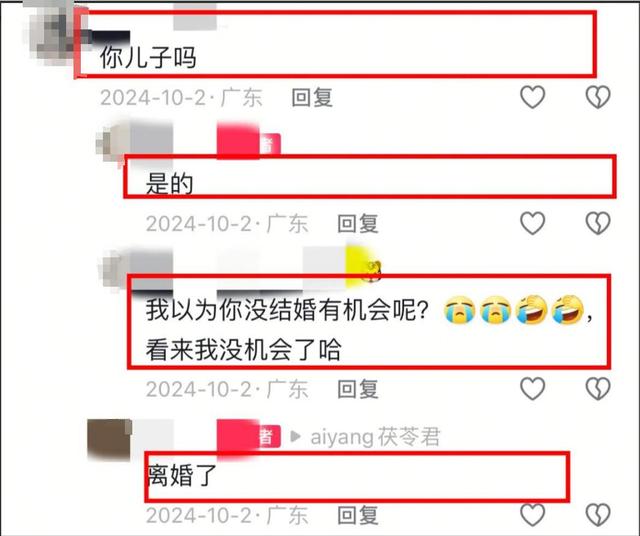Reply to the author's comment '是的'
640x536 pixels.
click(x=358, y=224)
